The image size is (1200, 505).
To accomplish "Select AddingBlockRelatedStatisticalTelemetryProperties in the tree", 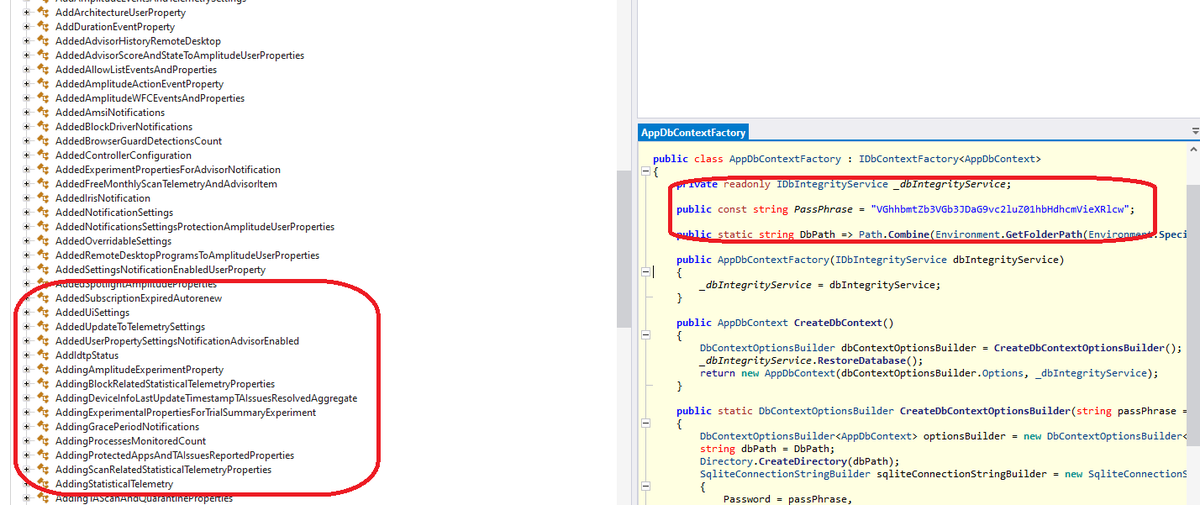I will point(165,384).
